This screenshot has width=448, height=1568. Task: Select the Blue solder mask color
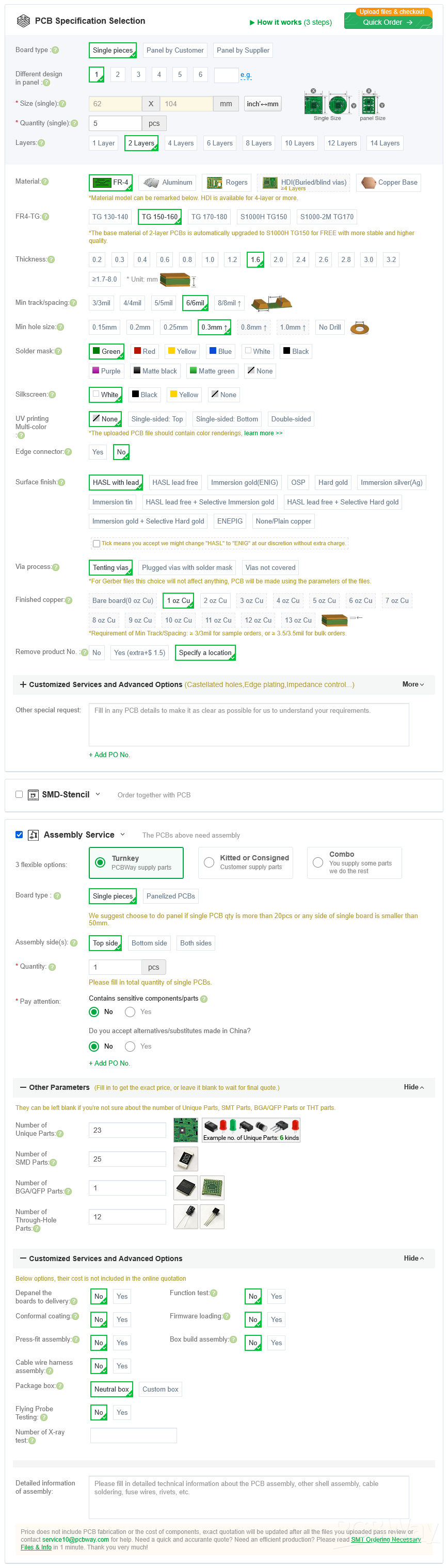220,352
